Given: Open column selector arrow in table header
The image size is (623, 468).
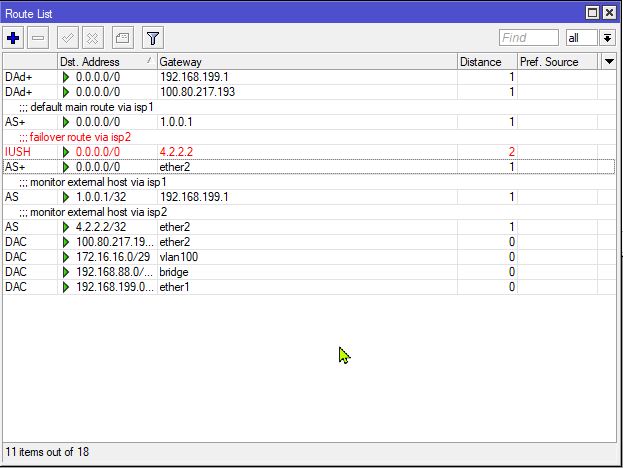Looking at the screenshot, I should (x=609, y=62).
